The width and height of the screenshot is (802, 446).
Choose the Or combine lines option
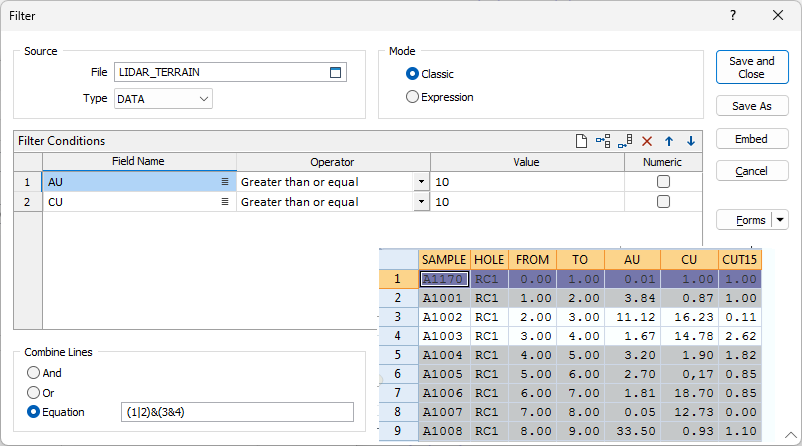pyautogui.click(x=34, y=393)
